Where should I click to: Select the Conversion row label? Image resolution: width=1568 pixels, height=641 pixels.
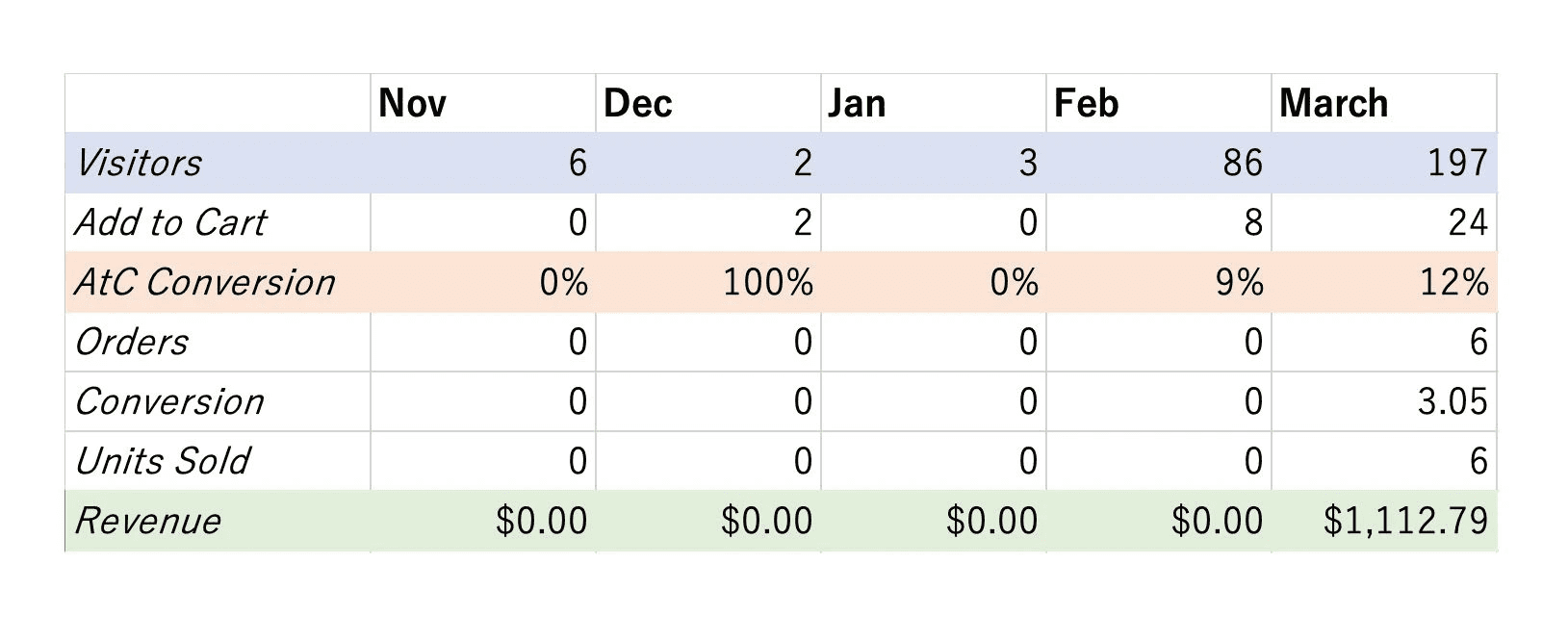coord(218,401)
